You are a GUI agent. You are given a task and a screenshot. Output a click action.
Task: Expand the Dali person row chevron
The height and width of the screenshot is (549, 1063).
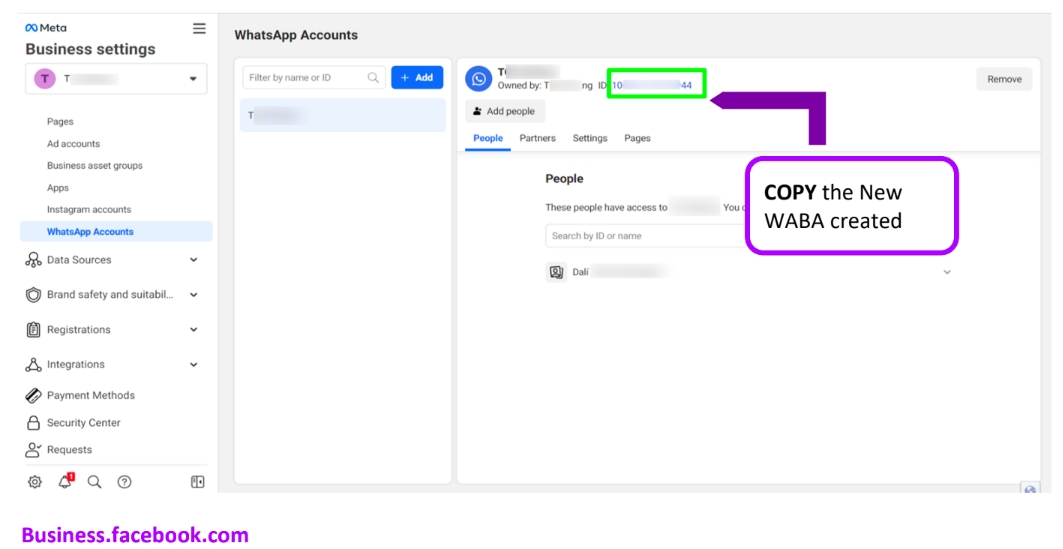click(947, 272)
